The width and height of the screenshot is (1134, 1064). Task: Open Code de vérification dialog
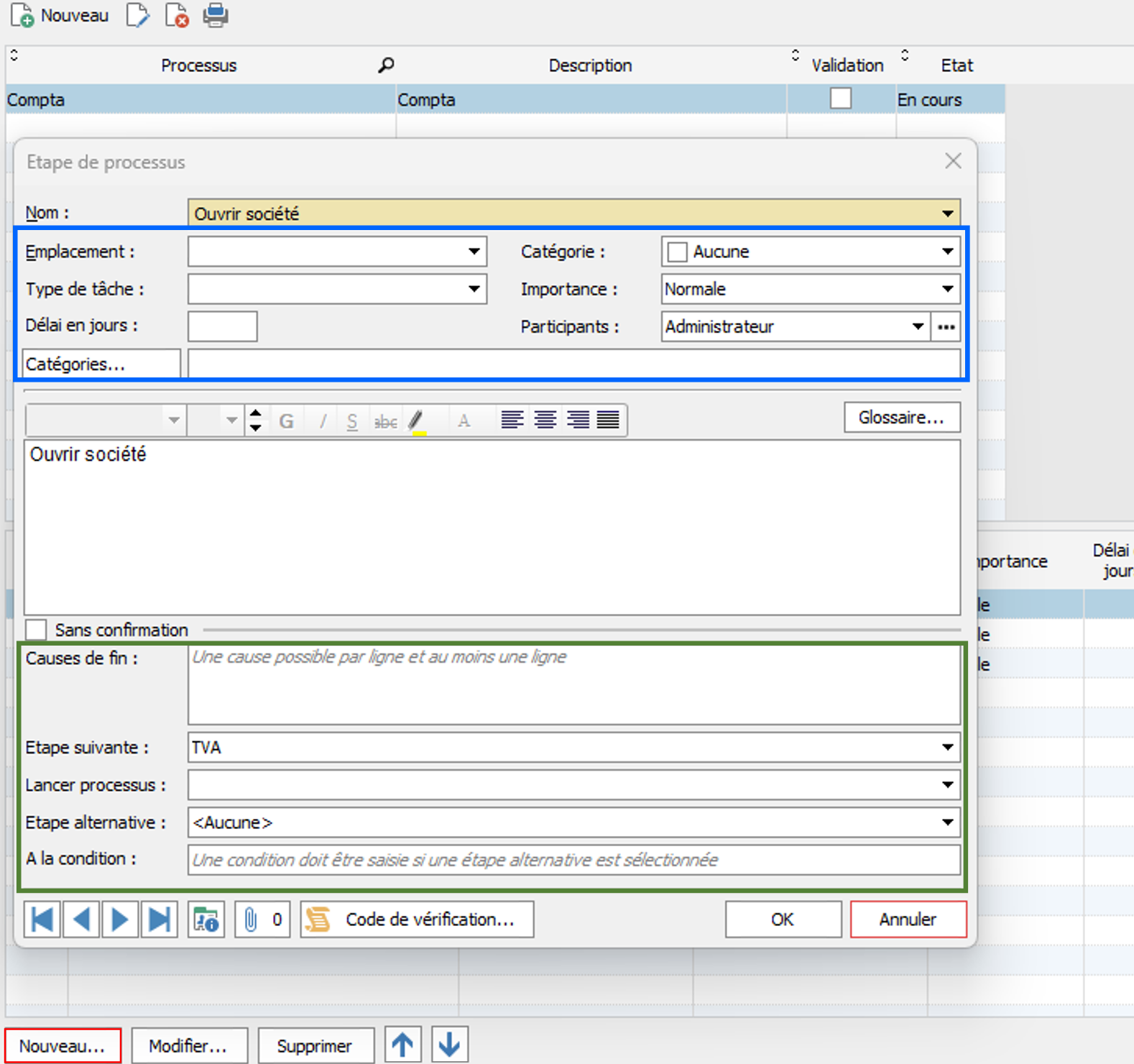click(418, 919)
